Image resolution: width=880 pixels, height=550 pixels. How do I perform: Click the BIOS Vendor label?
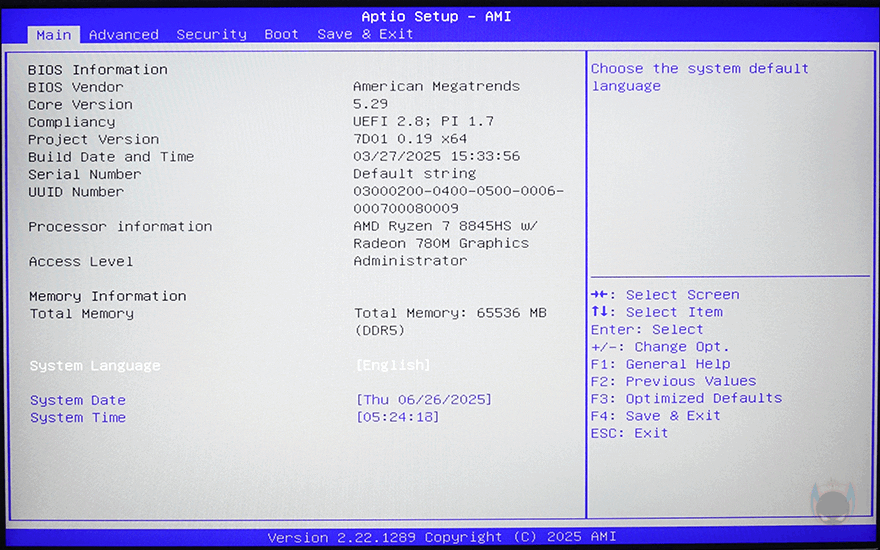(76, 87)
